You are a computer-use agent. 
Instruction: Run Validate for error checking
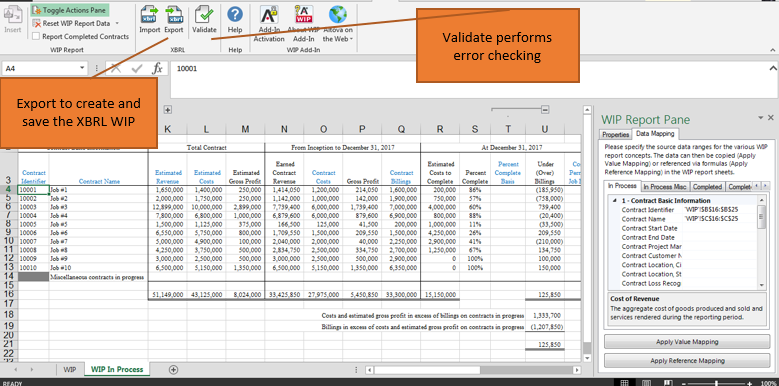pos(204,20)
